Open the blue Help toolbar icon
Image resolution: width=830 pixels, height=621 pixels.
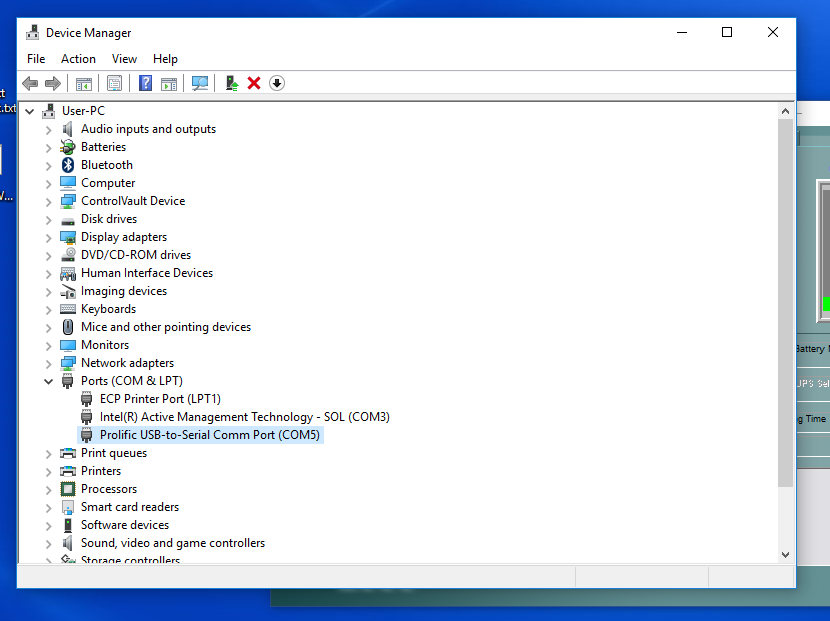[x=145, y=83]
